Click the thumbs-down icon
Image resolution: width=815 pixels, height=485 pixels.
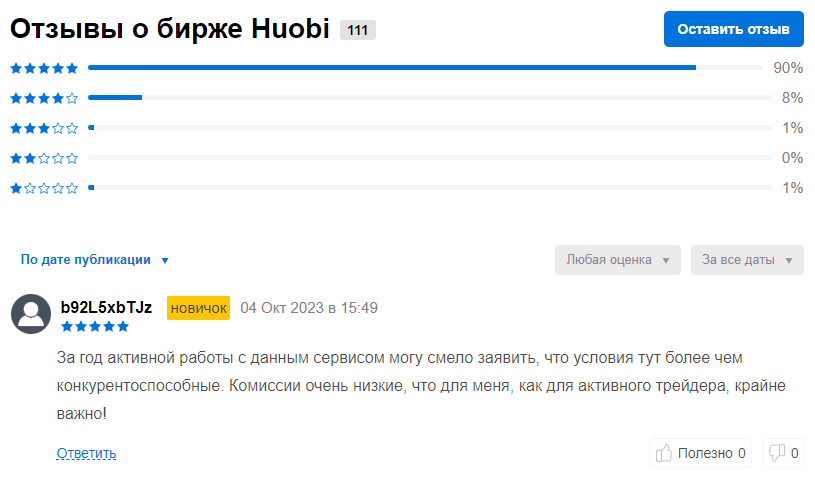(x=777, y=454)
